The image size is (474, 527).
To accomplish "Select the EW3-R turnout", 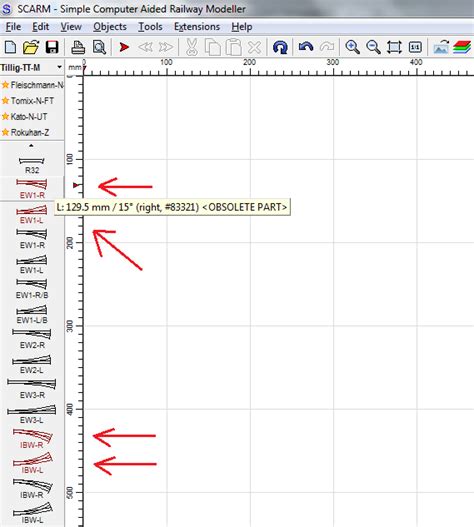I will tap(32, 389).
